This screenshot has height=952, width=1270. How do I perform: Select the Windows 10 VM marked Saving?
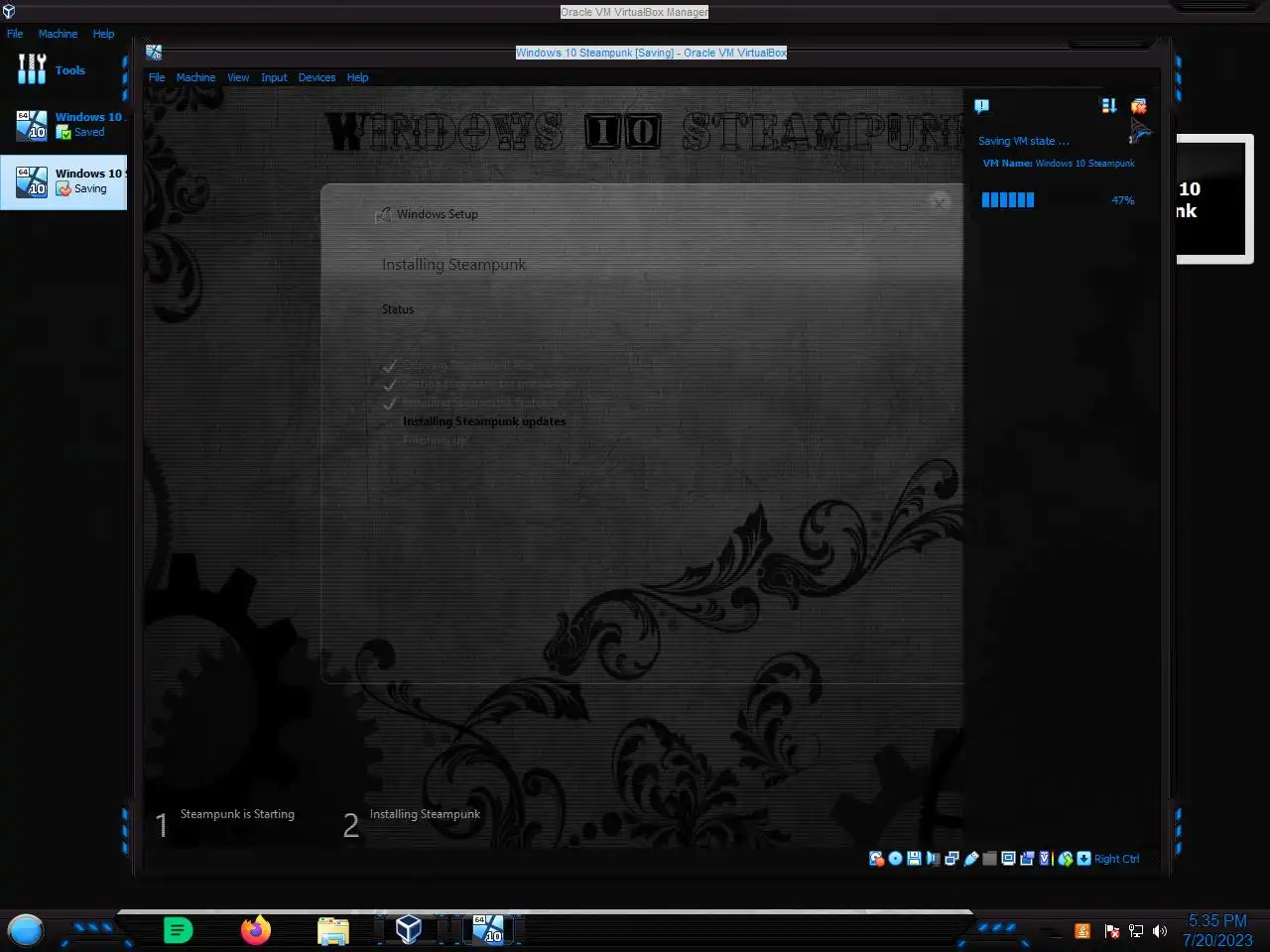(63, 181)
